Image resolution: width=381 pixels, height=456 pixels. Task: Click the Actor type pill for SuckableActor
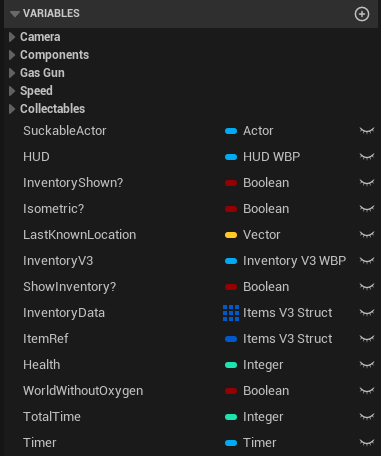(x=231, y=131)
